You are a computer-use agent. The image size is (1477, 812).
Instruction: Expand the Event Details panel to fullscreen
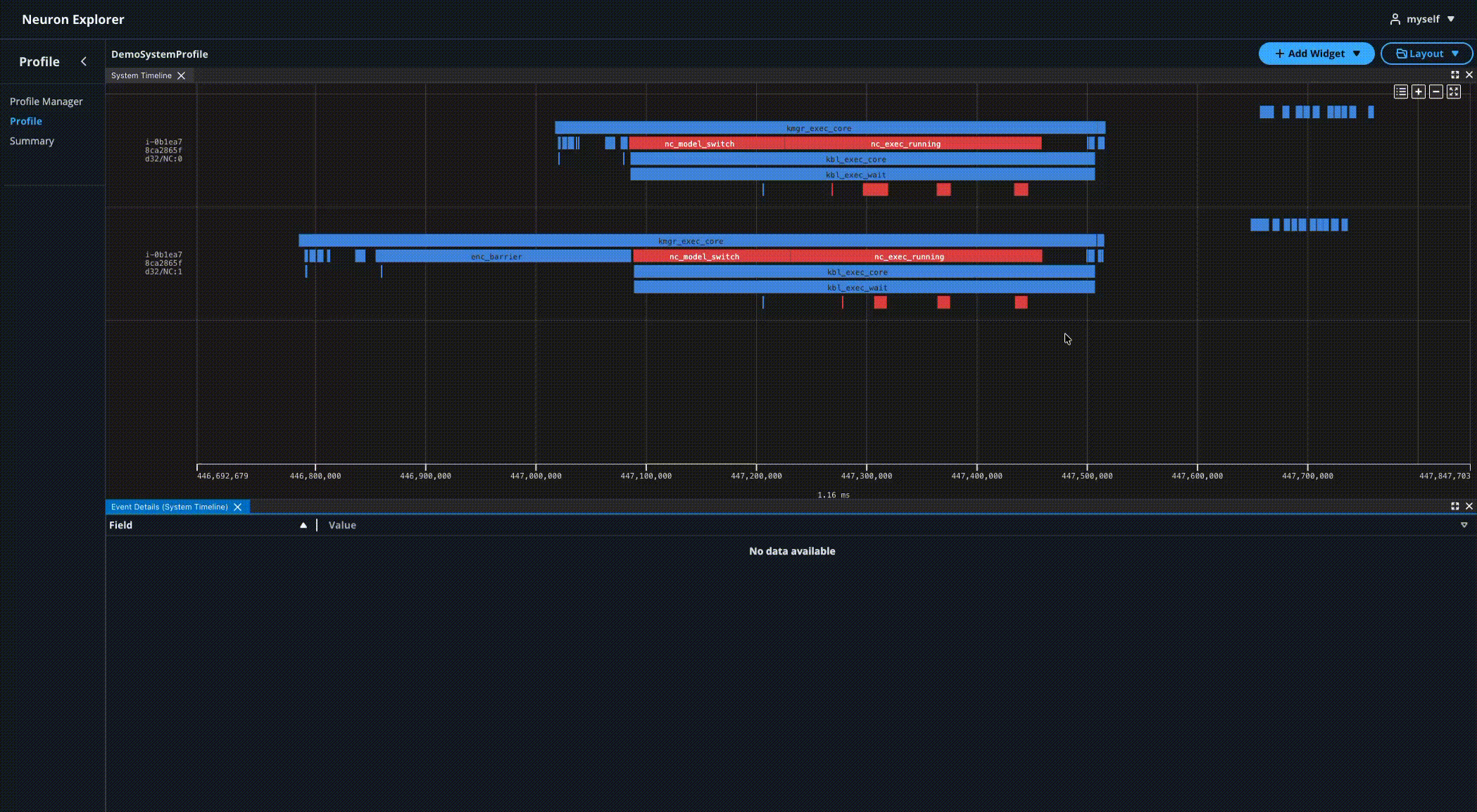[x=1454, y=506]
